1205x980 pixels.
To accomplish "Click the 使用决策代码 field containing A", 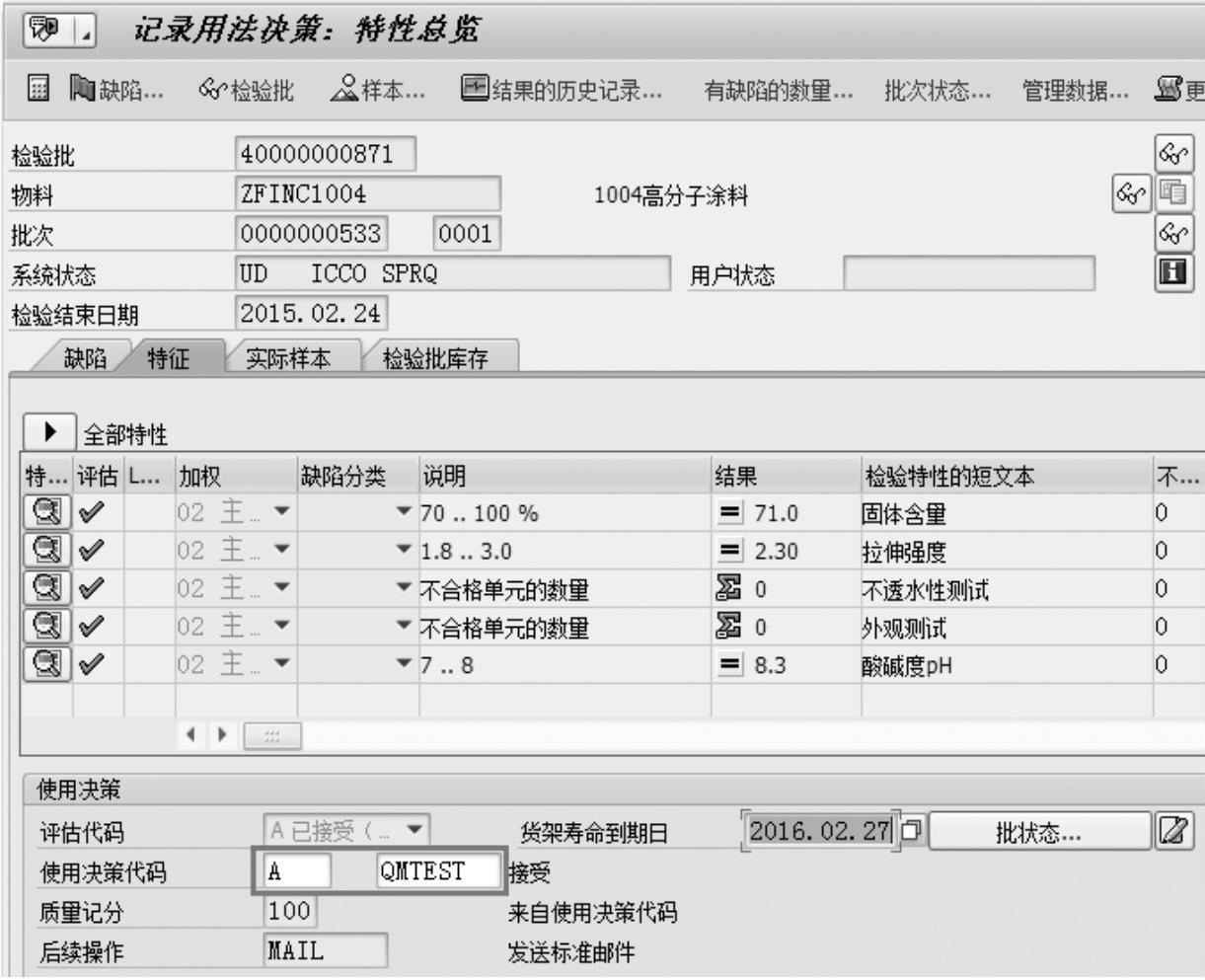I will pyautogui.click(x=298, y=871).
